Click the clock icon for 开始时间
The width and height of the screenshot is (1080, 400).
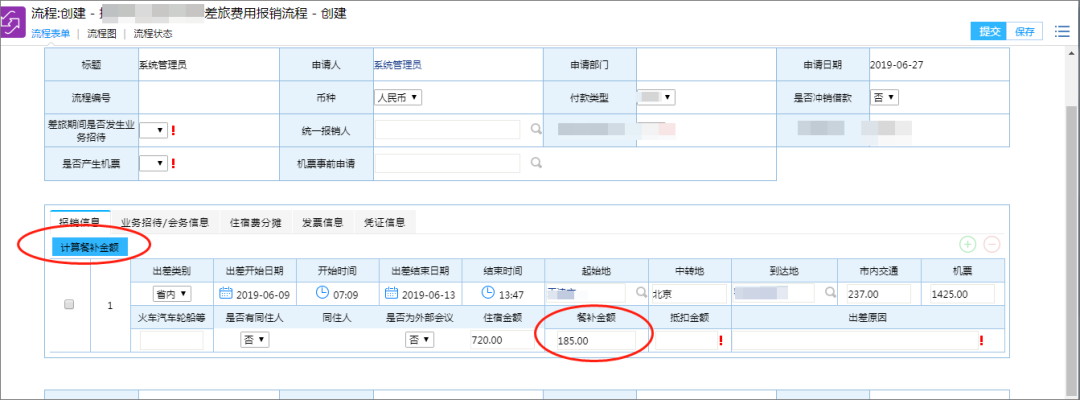[x=322, y=293]
